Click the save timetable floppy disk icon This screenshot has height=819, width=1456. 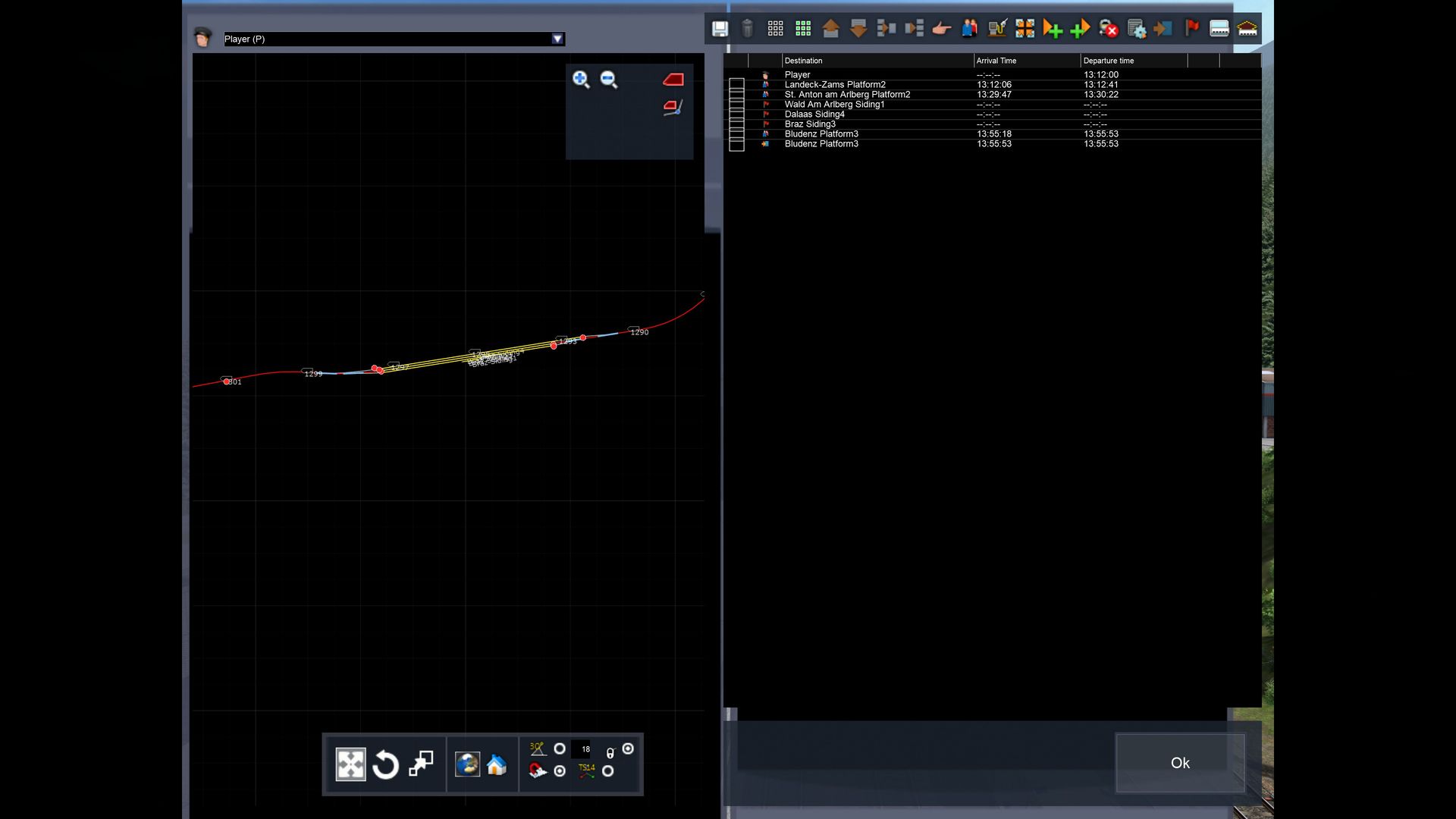pos(720,29)
